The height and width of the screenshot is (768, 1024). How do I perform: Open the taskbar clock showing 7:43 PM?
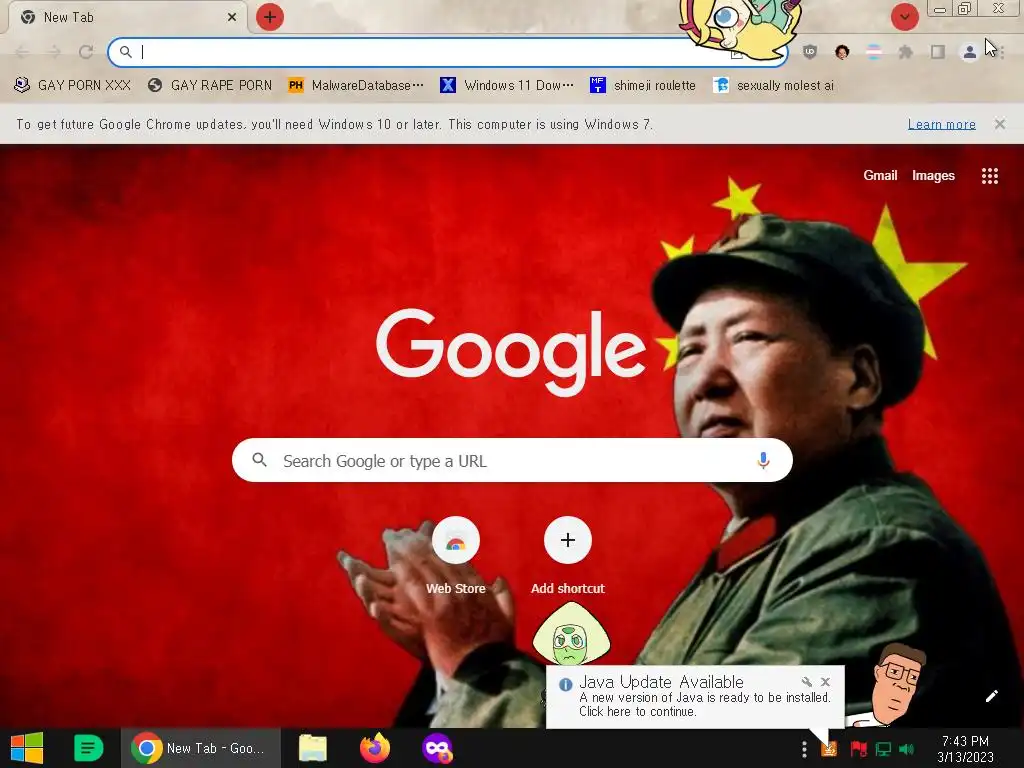[x=965, y=749]
